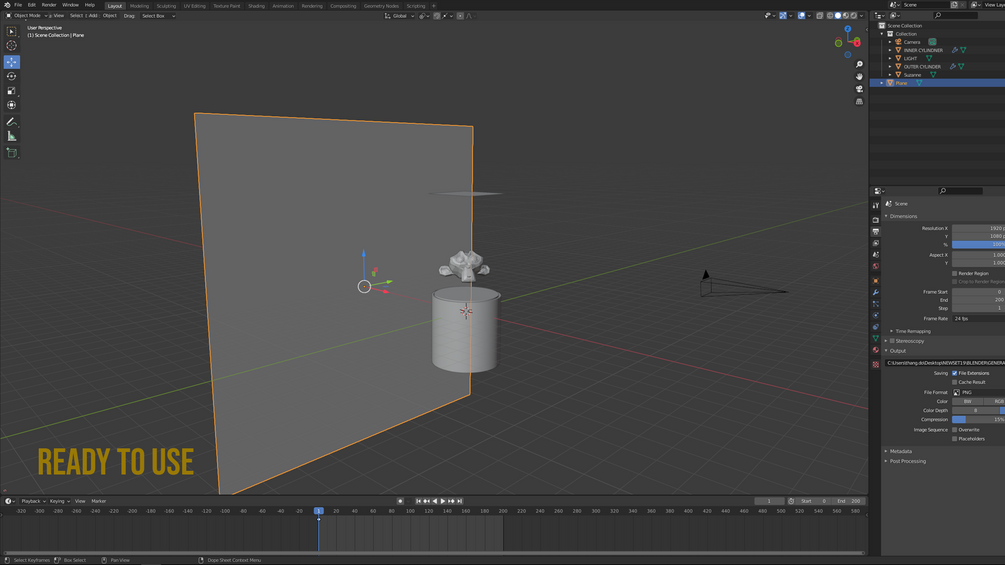Viewport: 1005px width, 565px height.
Task: Open the Tool properties tab
Action: [x=876, y=206]
